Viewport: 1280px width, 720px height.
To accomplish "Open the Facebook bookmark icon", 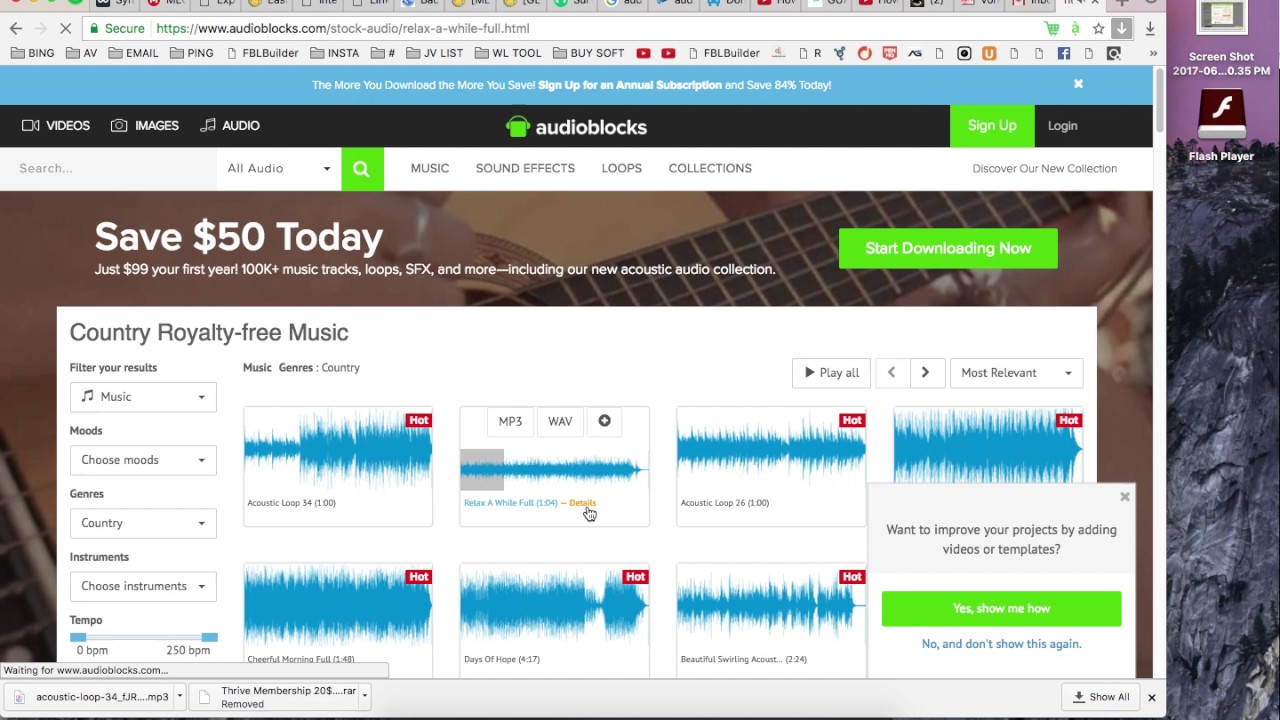I will pyautogui.click(x=1064, y=53).
